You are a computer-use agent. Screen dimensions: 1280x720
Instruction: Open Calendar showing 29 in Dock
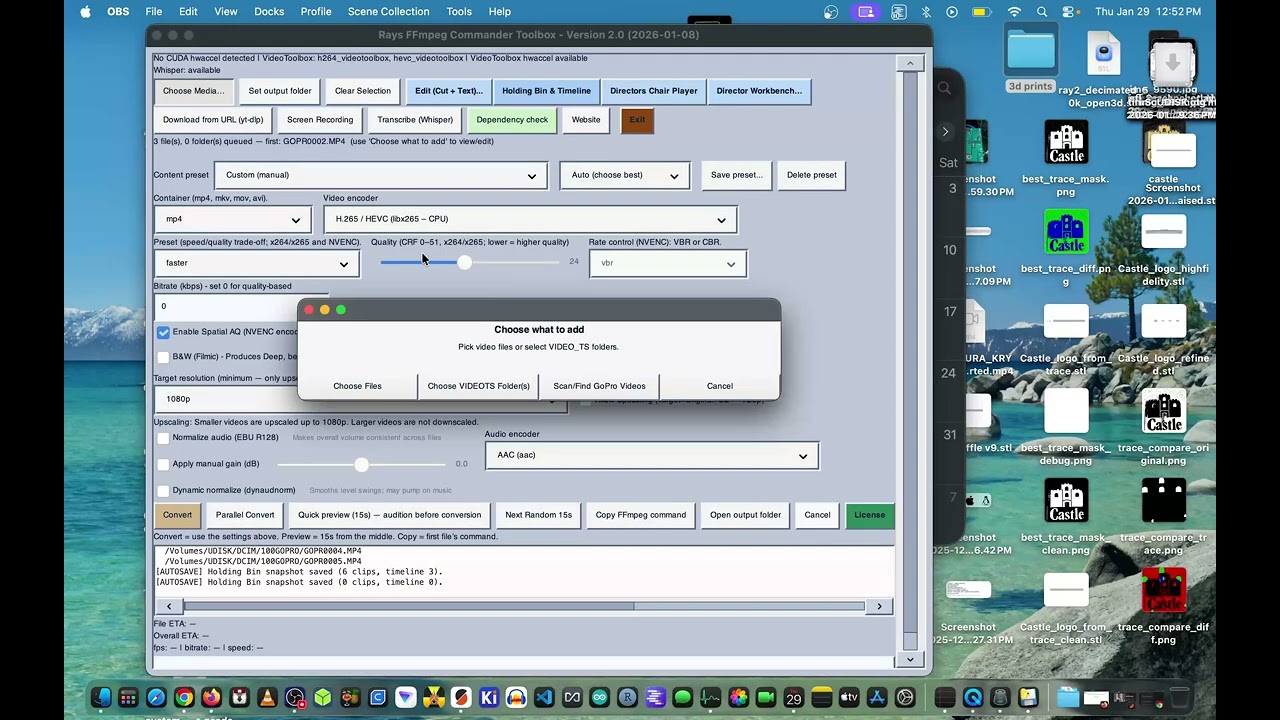point(794,697)
